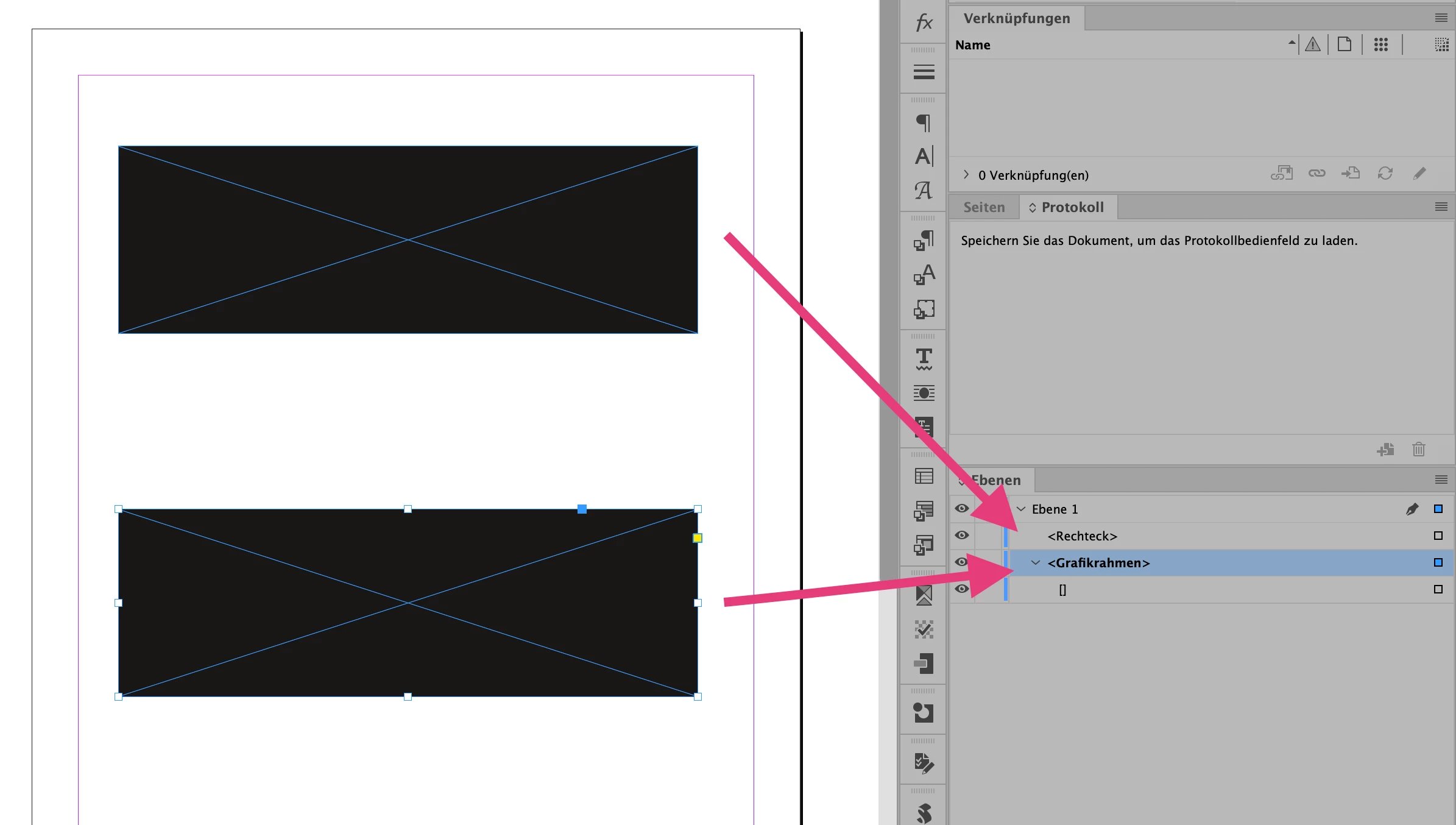Collapse the Grafikrahmen sublayer chevron
This screenshot has width=1456, height=825.
tap(1036, 562)
